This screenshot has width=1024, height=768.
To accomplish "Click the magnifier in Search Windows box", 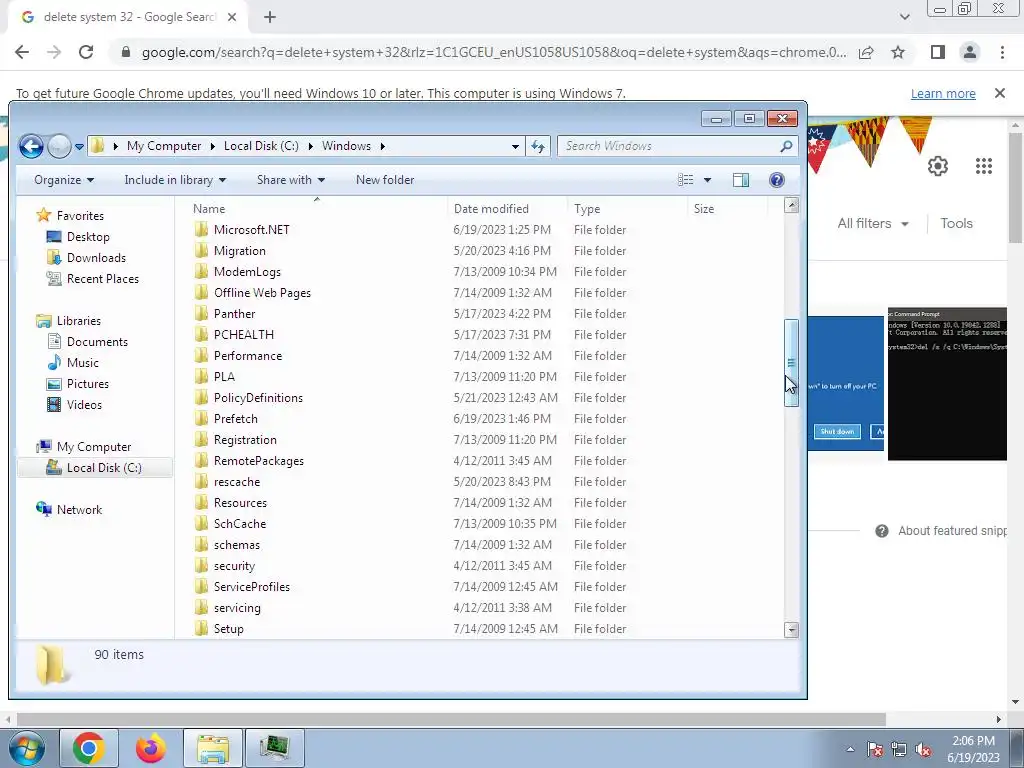I will pyautogui.click(x=786, y=146).
